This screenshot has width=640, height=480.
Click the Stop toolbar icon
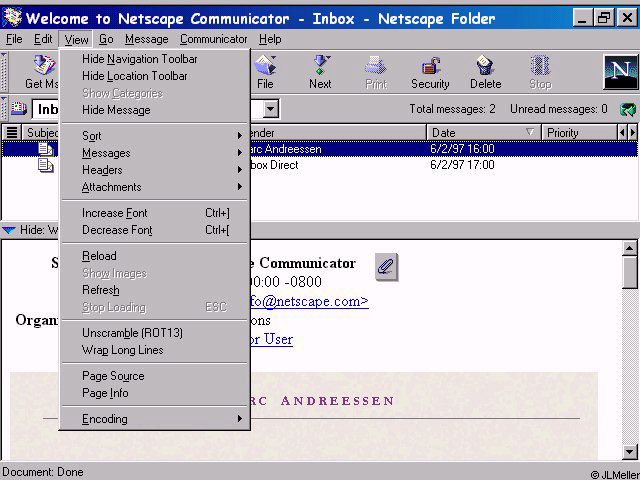coord(540,65)
